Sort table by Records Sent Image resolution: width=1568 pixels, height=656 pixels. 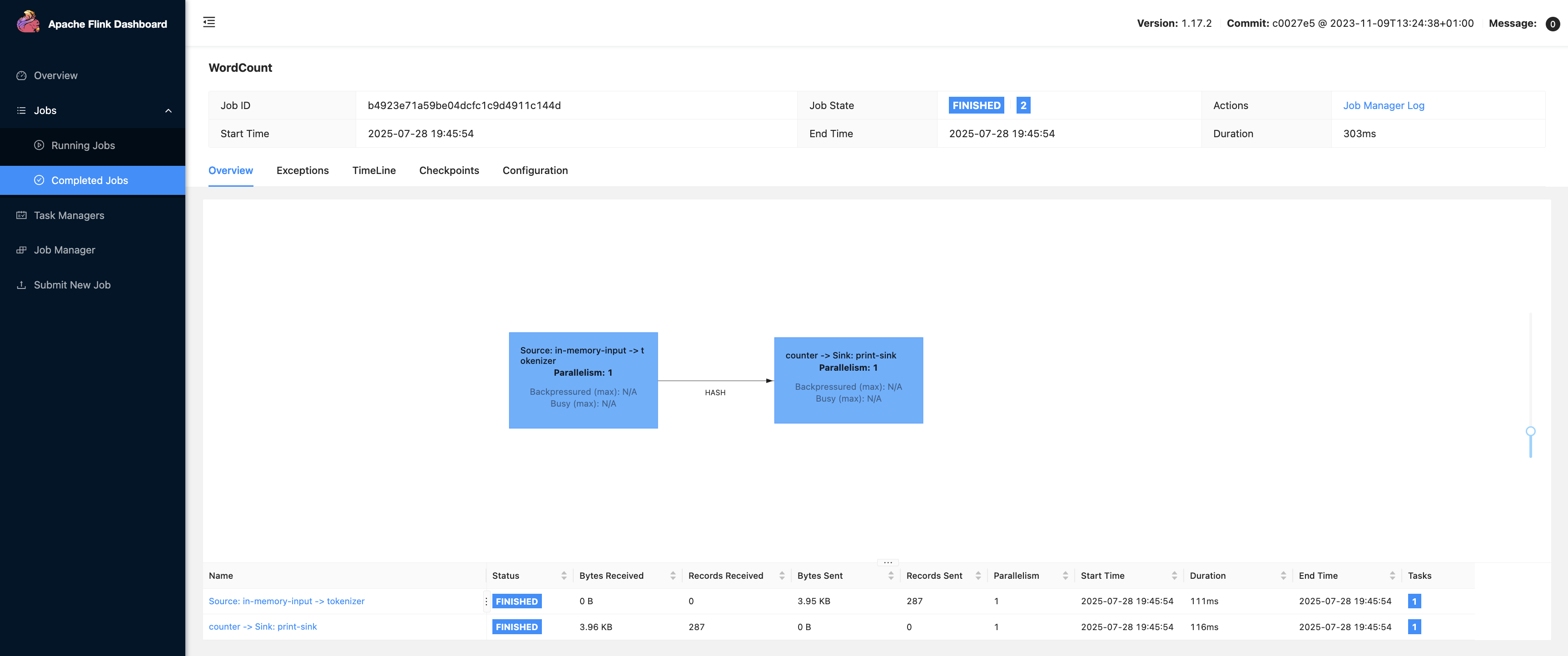click(978, 576)
